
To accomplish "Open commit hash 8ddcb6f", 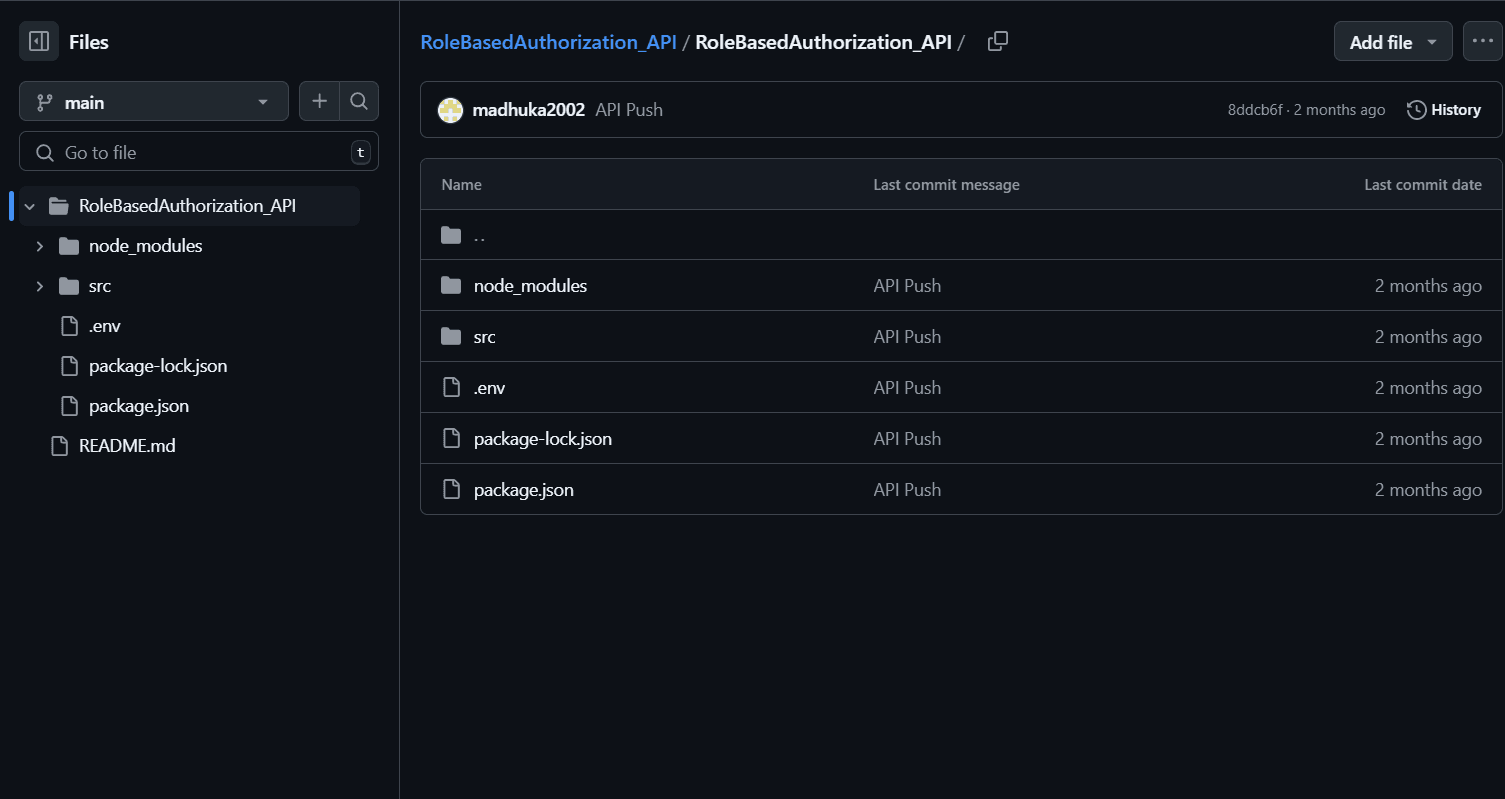I will [1255, 110].
